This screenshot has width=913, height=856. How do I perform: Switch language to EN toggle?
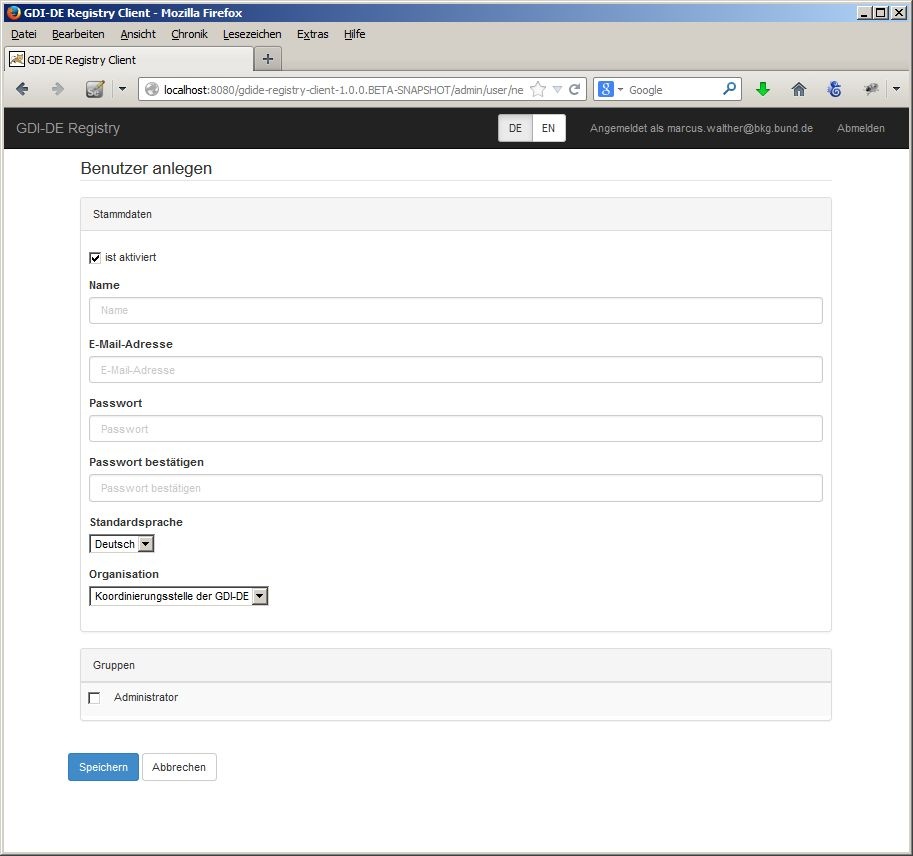[x=548, y=128]
